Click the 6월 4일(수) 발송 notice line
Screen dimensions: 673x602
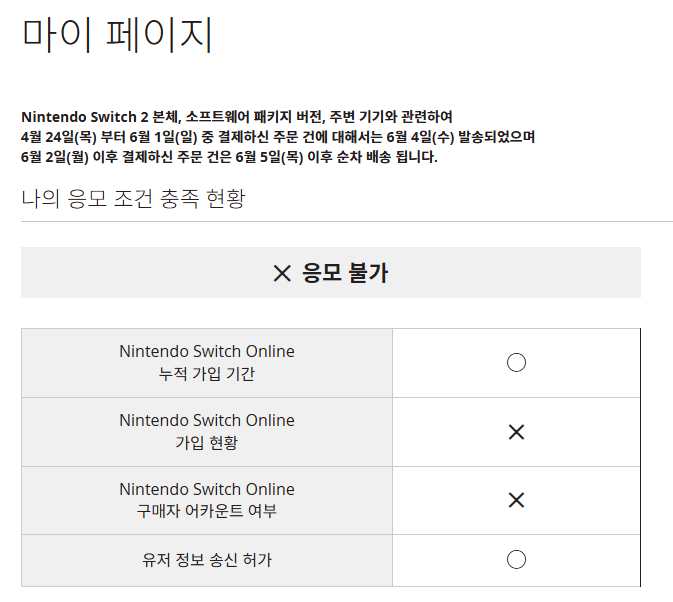[278, 137]
